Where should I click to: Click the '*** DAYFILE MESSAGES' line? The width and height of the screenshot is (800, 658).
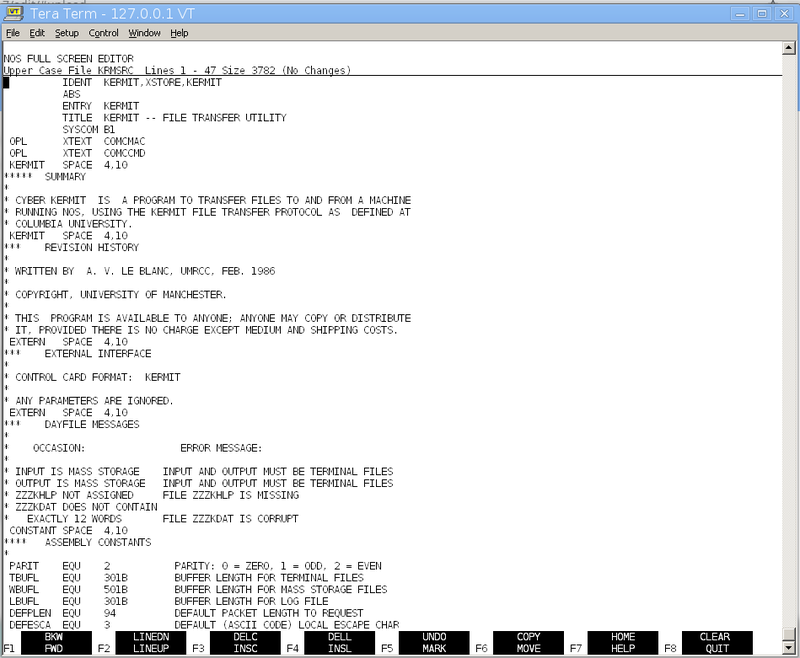coord(71,424)
